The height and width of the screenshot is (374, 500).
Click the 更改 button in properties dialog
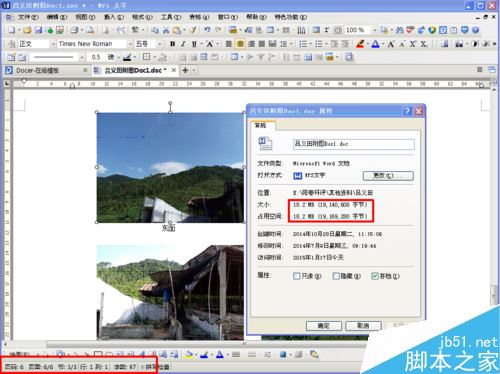pos(388,176)
